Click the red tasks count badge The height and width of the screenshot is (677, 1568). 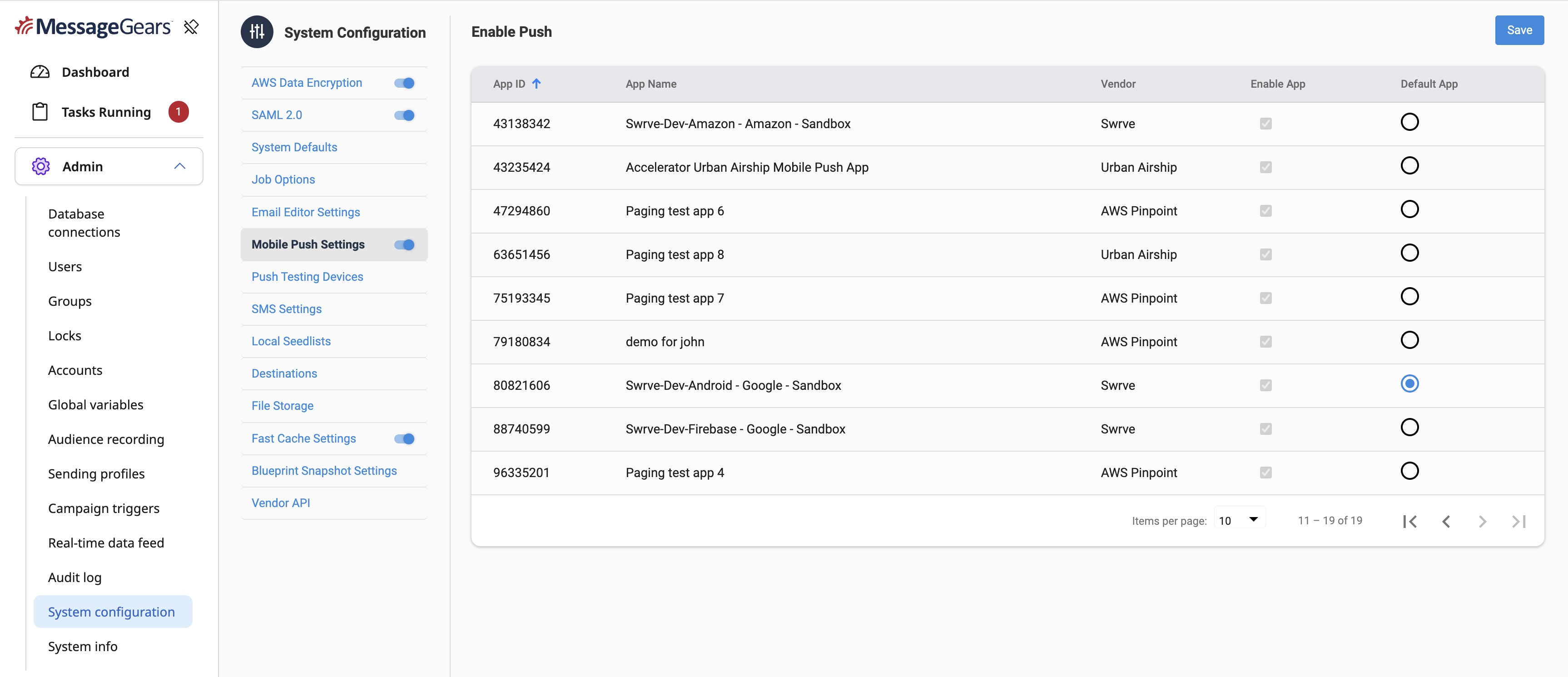[179, 111]
